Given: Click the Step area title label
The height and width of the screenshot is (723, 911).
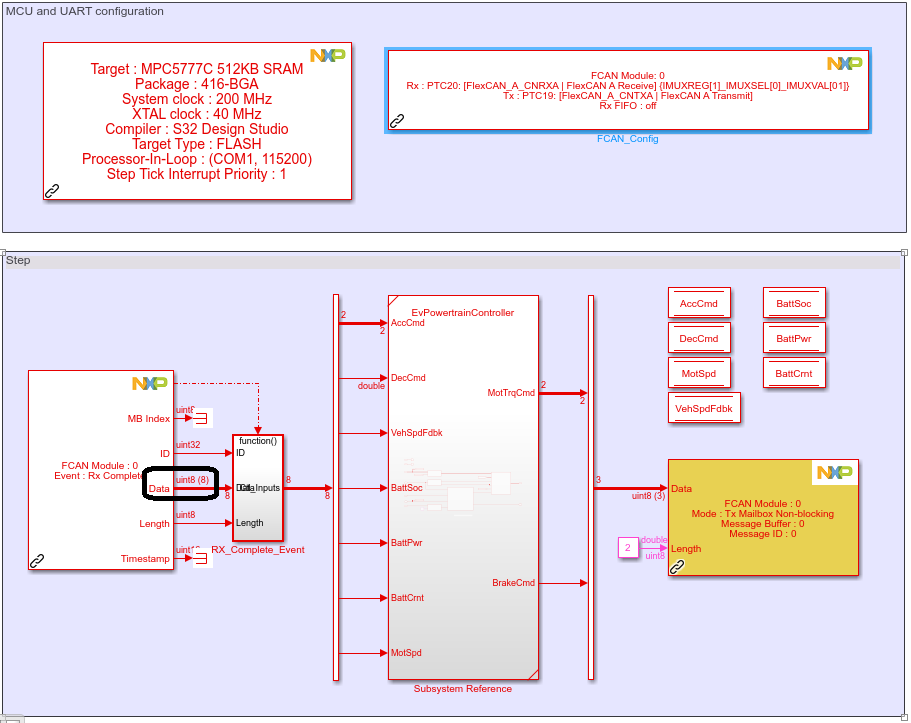Looking at the screenshot, I should pyautogui.click(x=17, y=260).
